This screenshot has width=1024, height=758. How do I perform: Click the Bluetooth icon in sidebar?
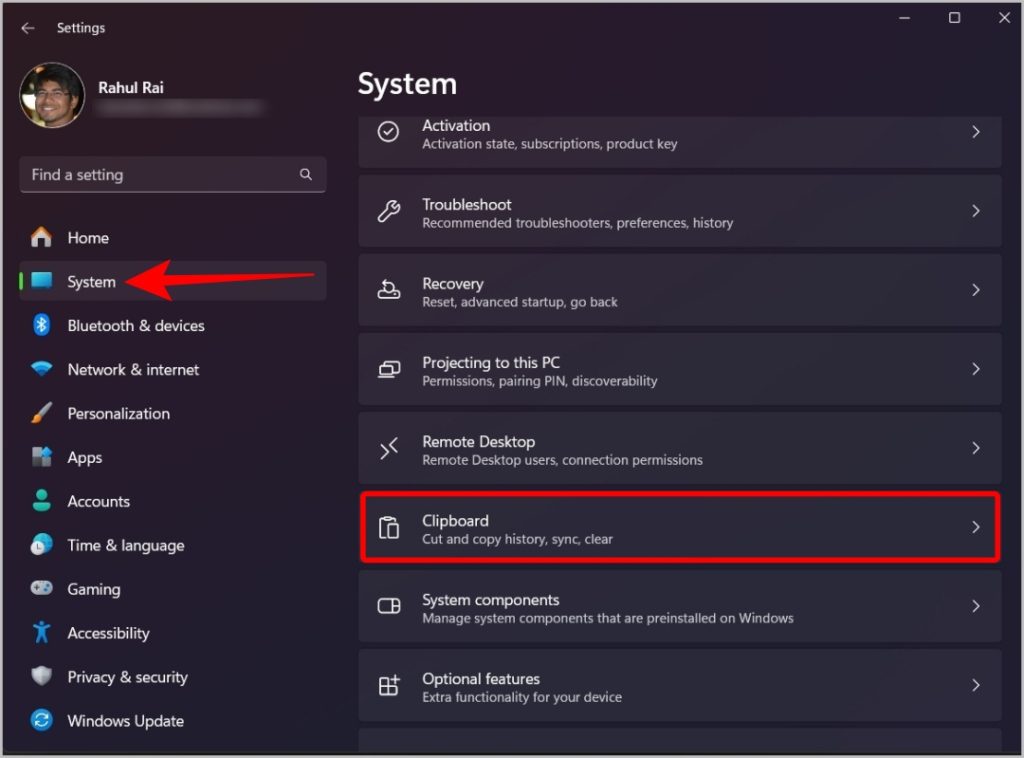[x=42, y=324]
